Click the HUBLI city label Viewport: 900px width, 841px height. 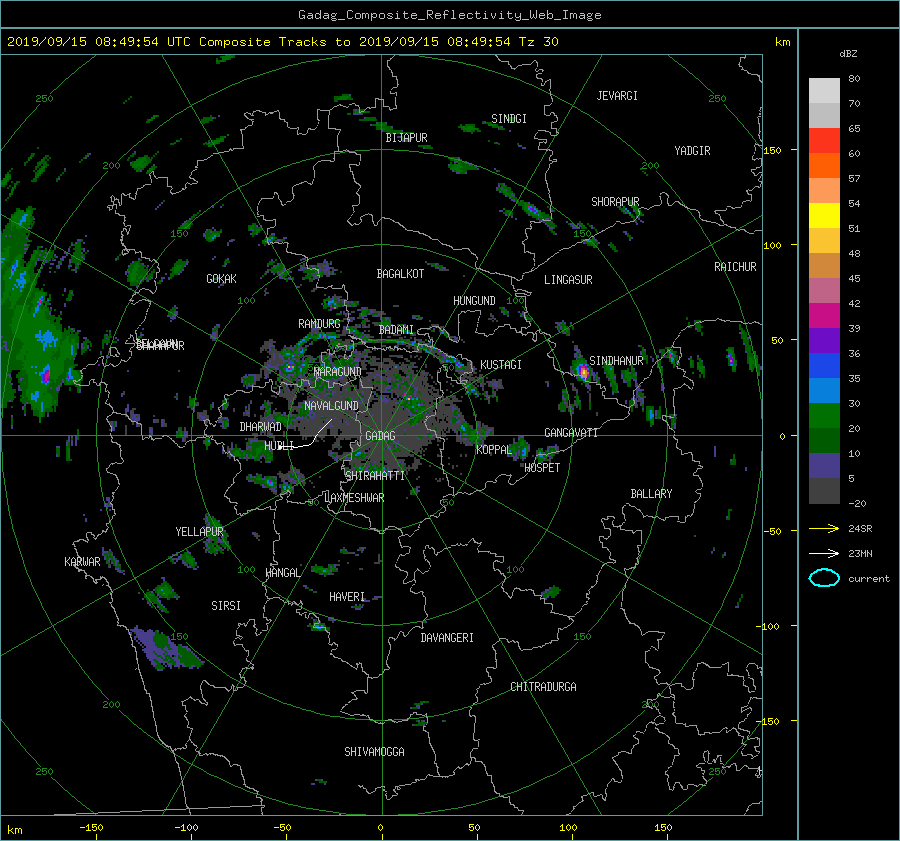tap(279, 446)
